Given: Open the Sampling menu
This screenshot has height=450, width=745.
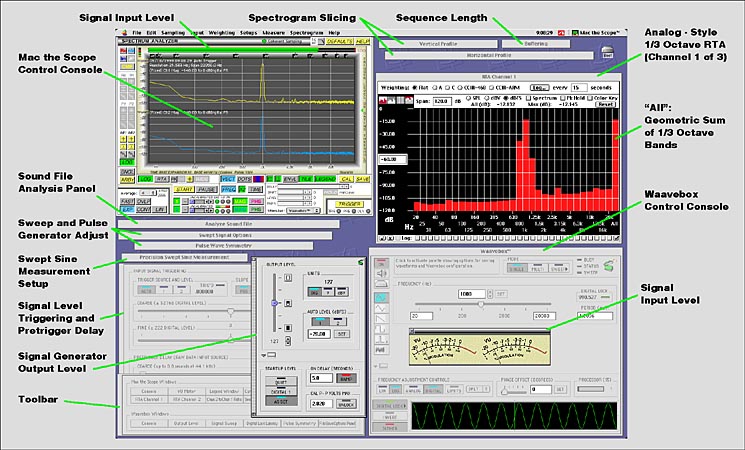Looking at the screenshot, I should (x=173, y=33).
